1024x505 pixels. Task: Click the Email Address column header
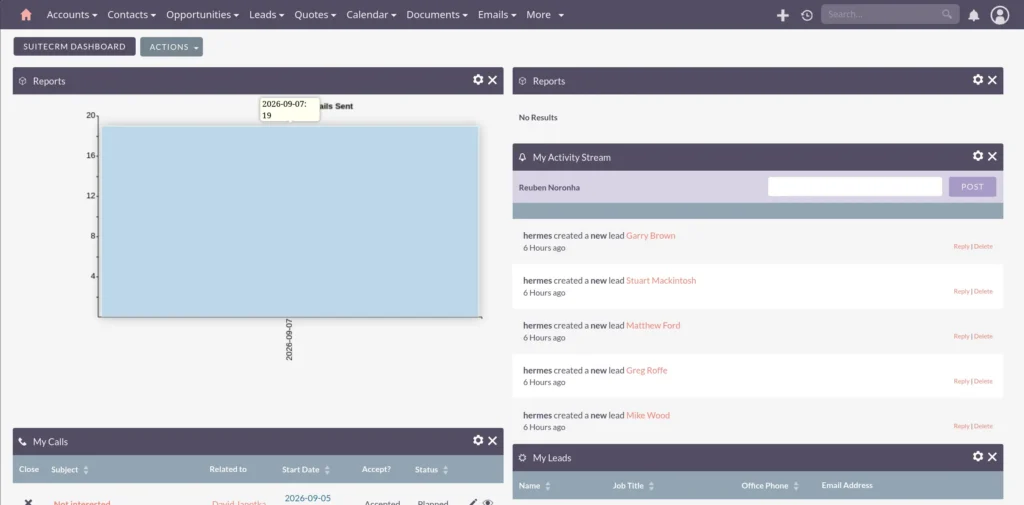(847, 486)
